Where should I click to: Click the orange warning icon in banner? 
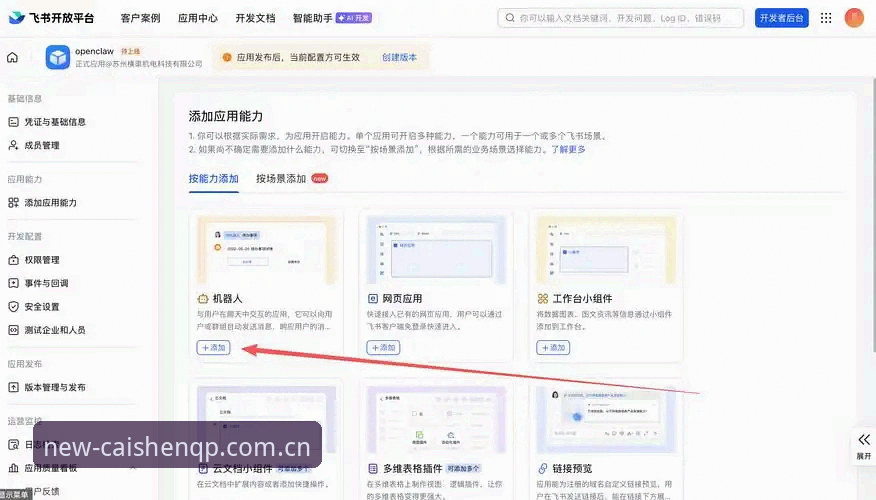pos(227,57)
